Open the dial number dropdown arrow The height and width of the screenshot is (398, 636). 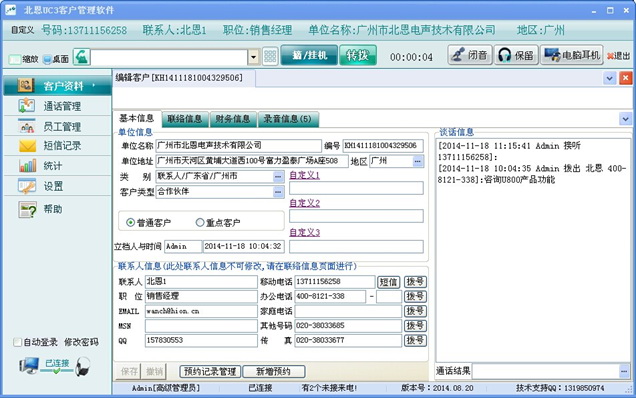[254, 57]
